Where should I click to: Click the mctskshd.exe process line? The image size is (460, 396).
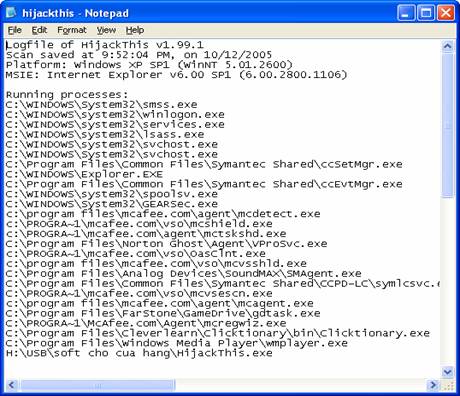(x=146, y=234)
